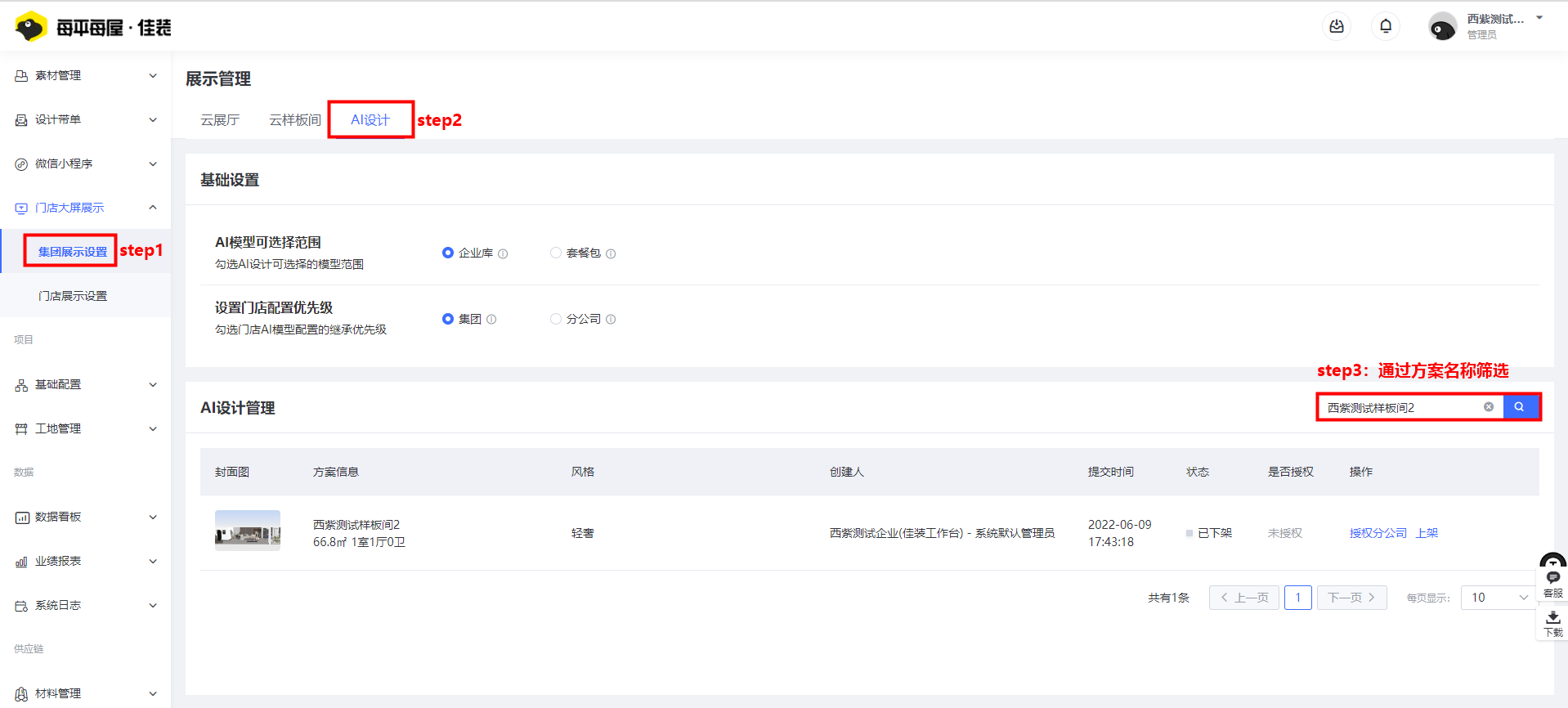The width and height of the screenshot is (1568, 708).
Task: Open the notification bell icon
Action: coord(1386,26)
